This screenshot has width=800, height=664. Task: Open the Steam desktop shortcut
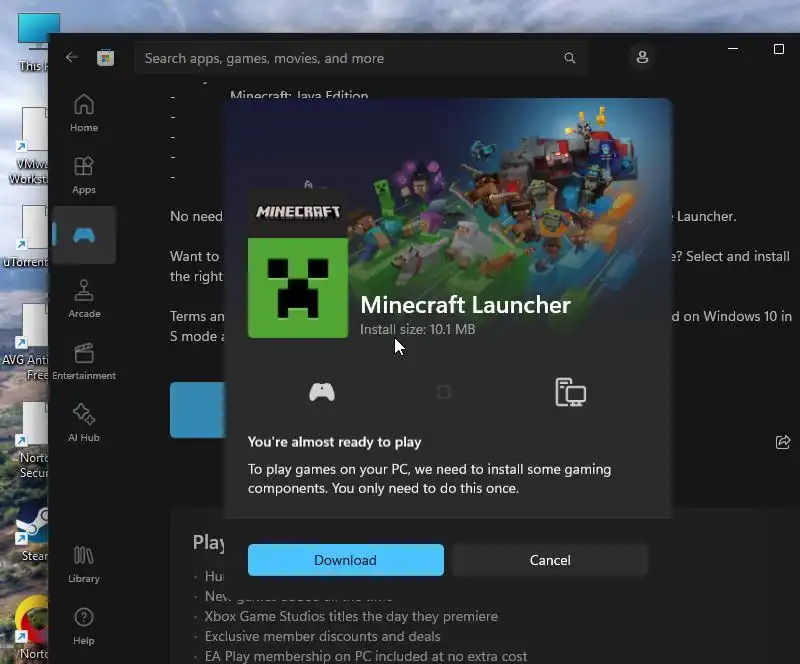(x=32, y=534)
